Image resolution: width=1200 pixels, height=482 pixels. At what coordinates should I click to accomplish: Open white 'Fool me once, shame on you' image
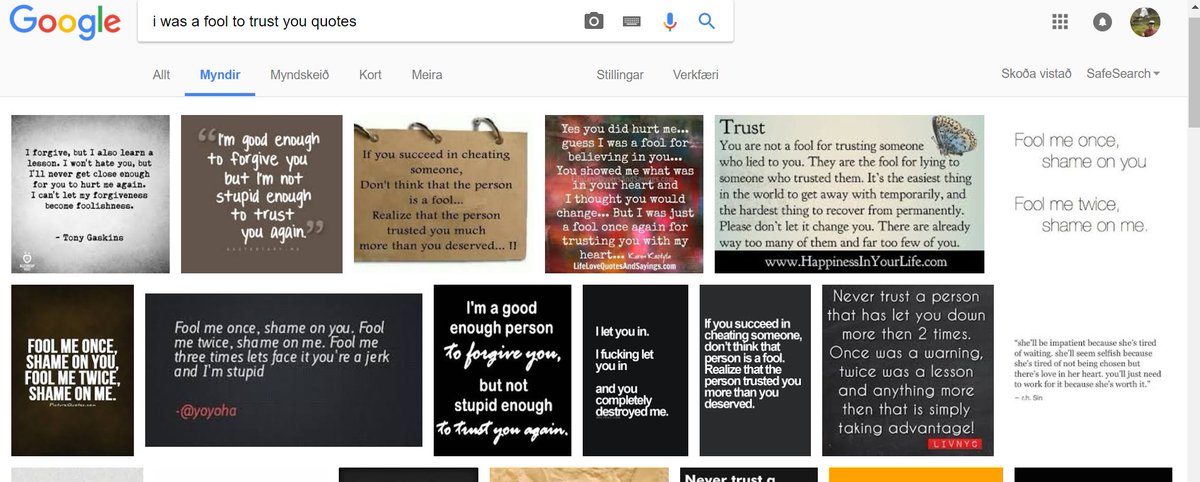1080,194
